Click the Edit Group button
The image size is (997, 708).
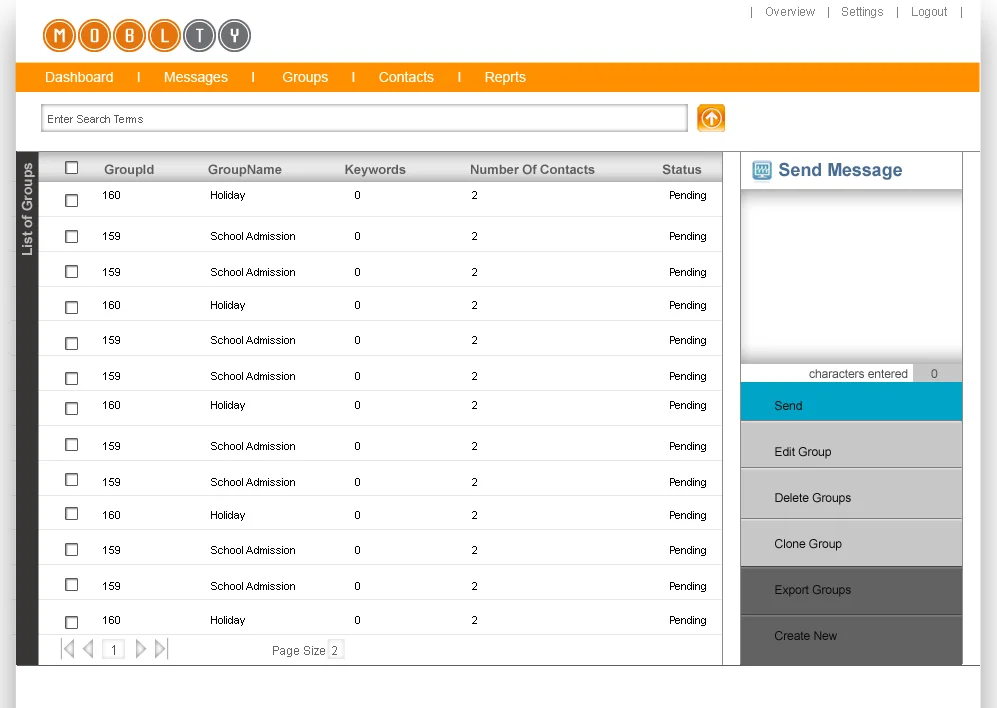pyautogui.click(x=851, y=445)
